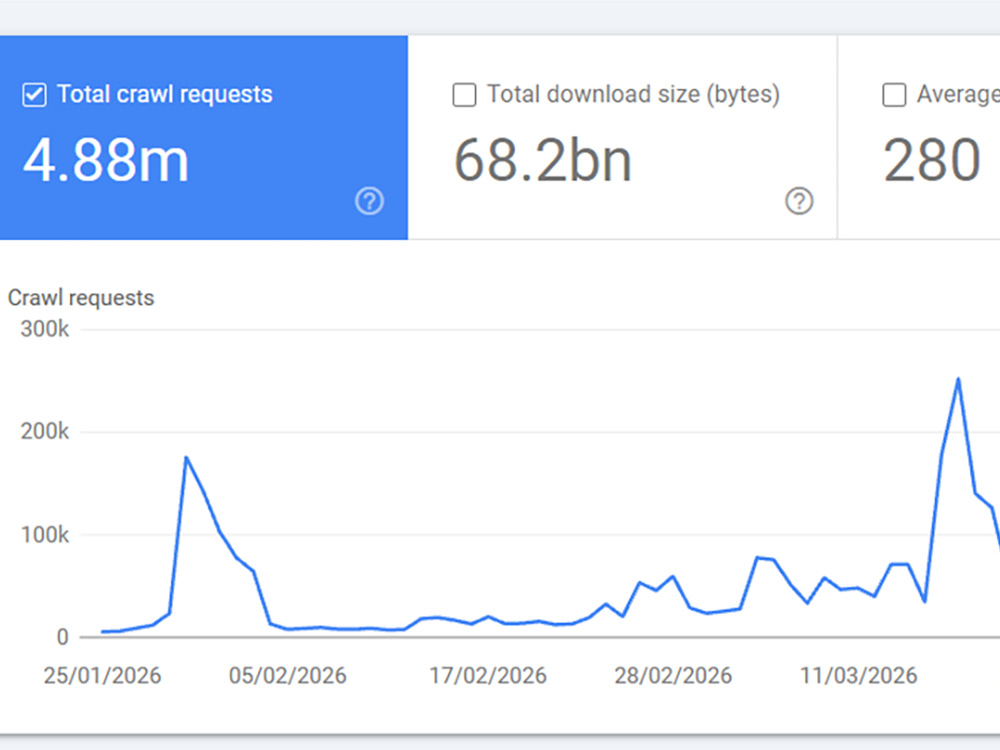
Task: Select the 4.88m crawl requests figure
Action: tap(106, 160)
